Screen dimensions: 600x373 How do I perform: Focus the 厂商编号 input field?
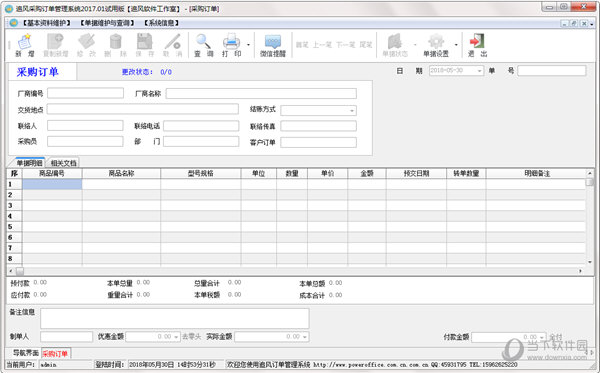[85, 93]
